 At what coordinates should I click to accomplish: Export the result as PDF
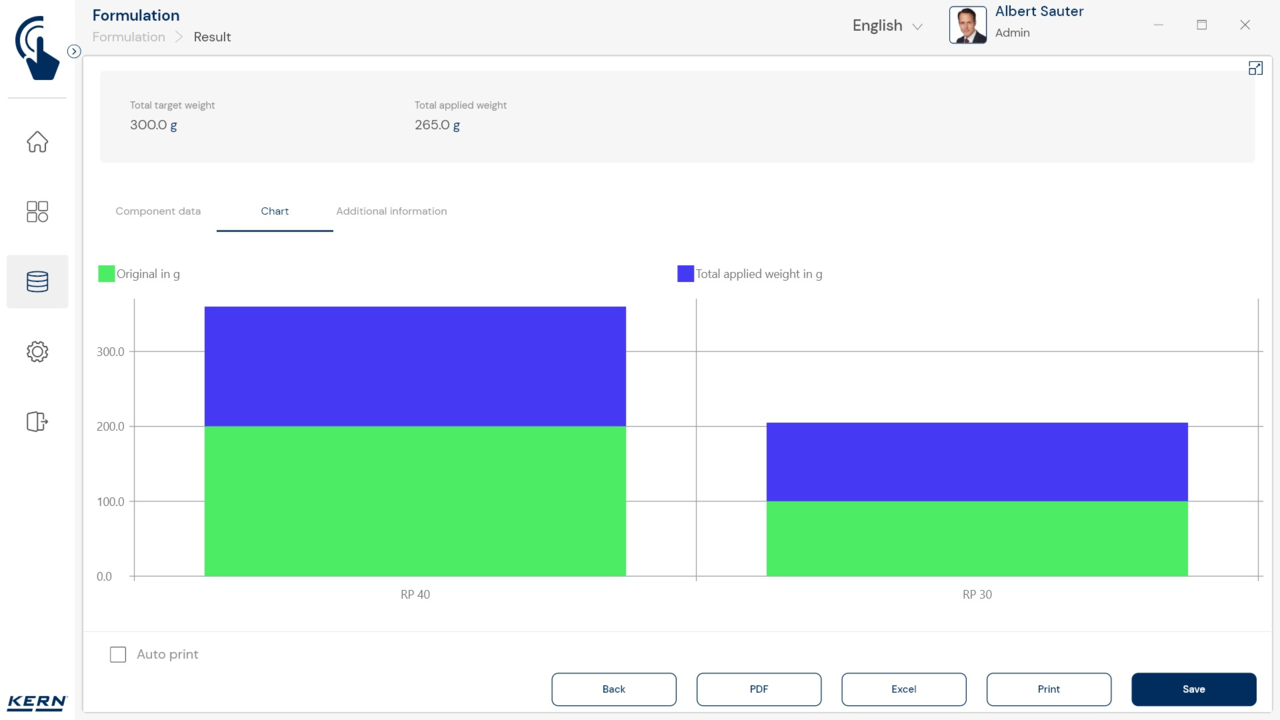[759, 689]
